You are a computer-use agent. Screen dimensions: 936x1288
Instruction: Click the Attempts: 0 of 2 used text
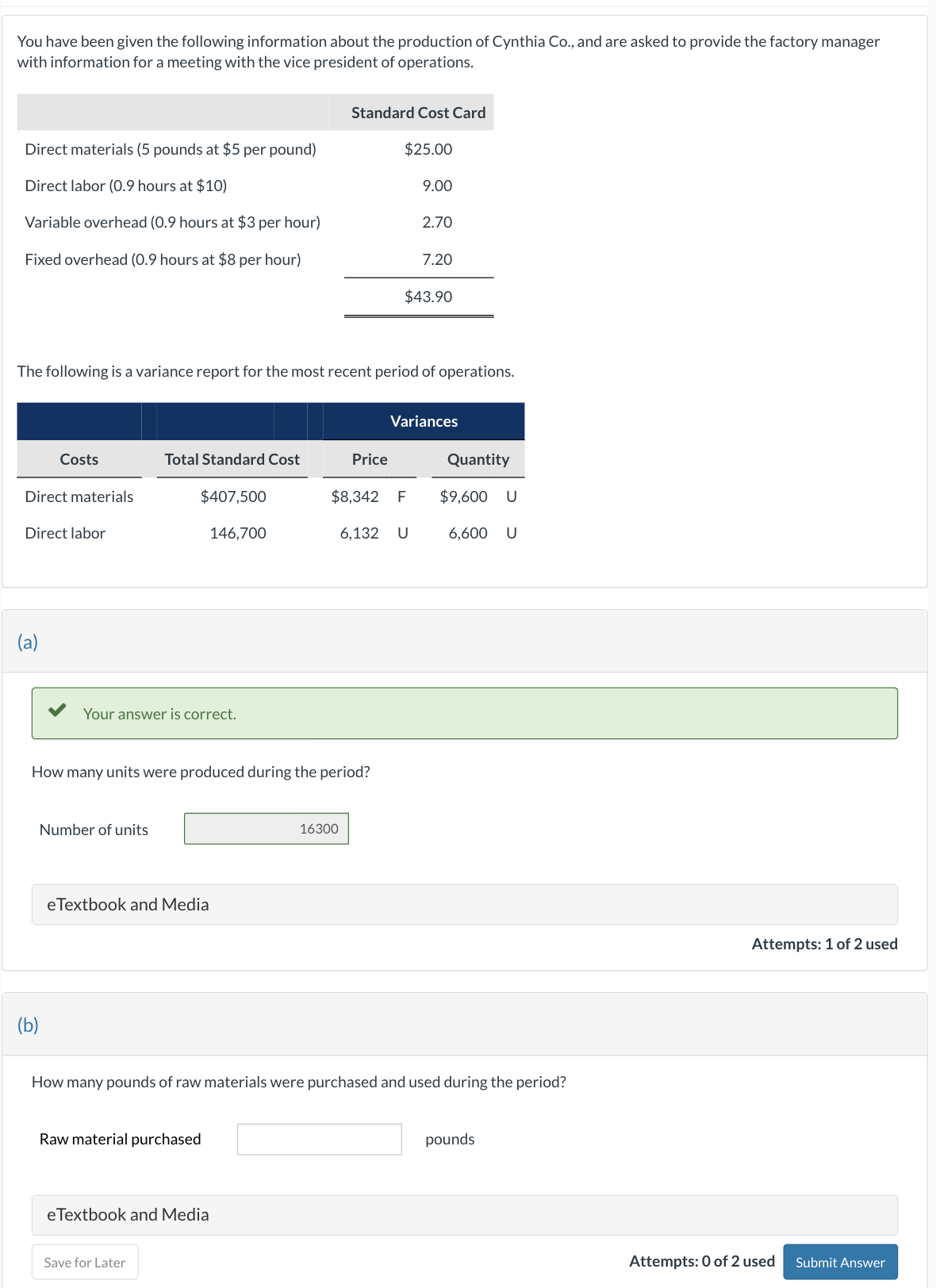click(702, 1261)
